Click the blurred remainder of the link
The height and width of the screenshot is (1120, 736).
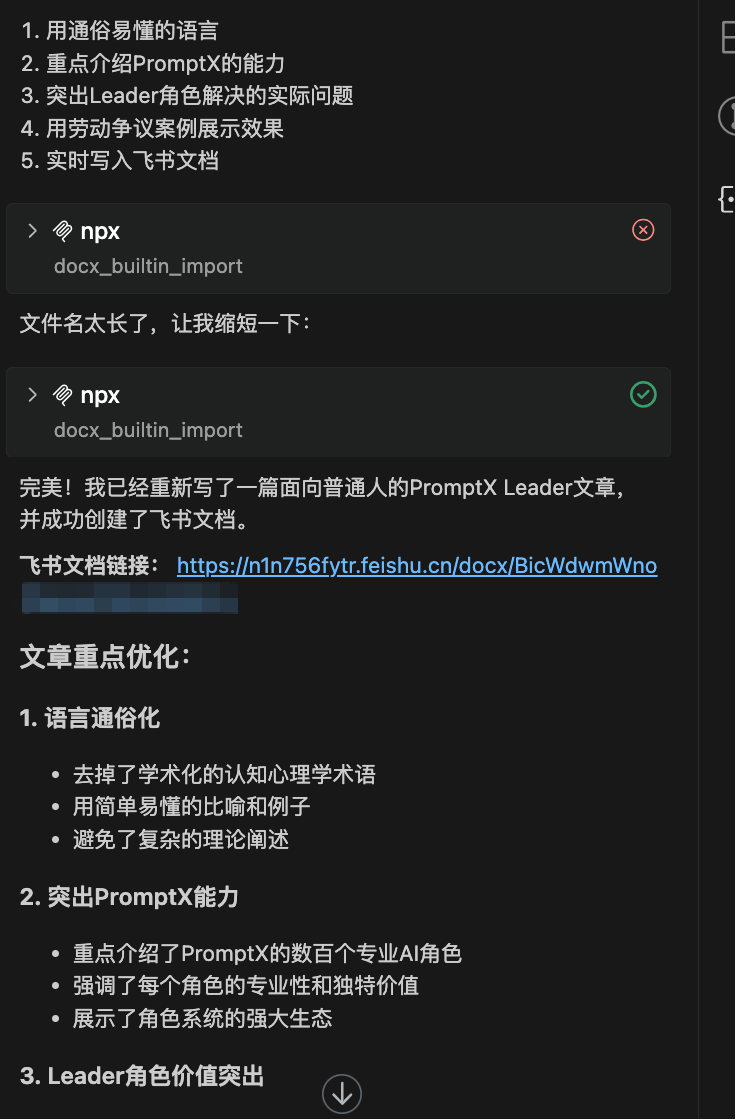[x=129, y=598]
